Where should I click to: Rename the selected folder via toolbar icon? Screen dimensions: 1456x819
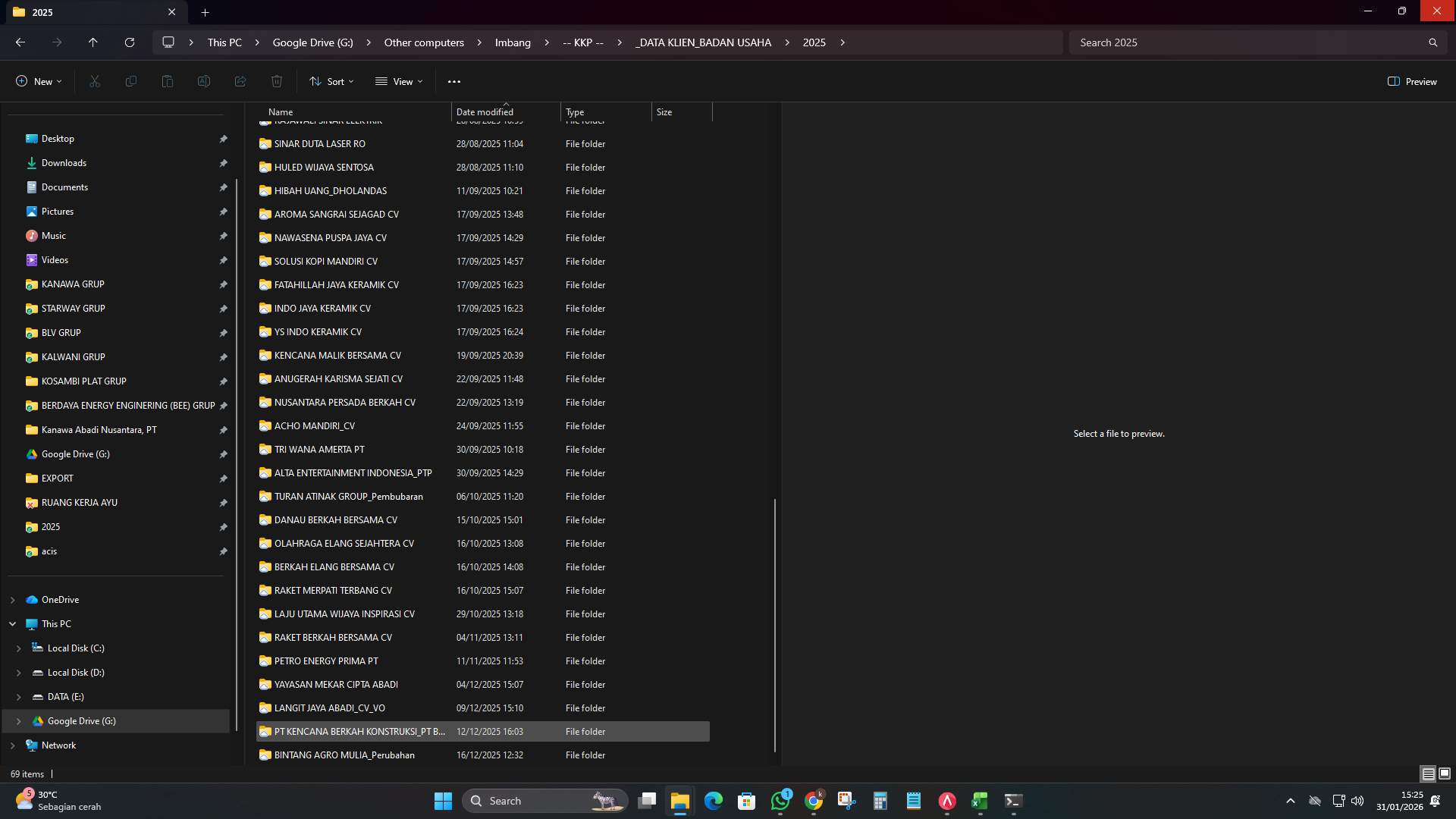click(203, 81)
